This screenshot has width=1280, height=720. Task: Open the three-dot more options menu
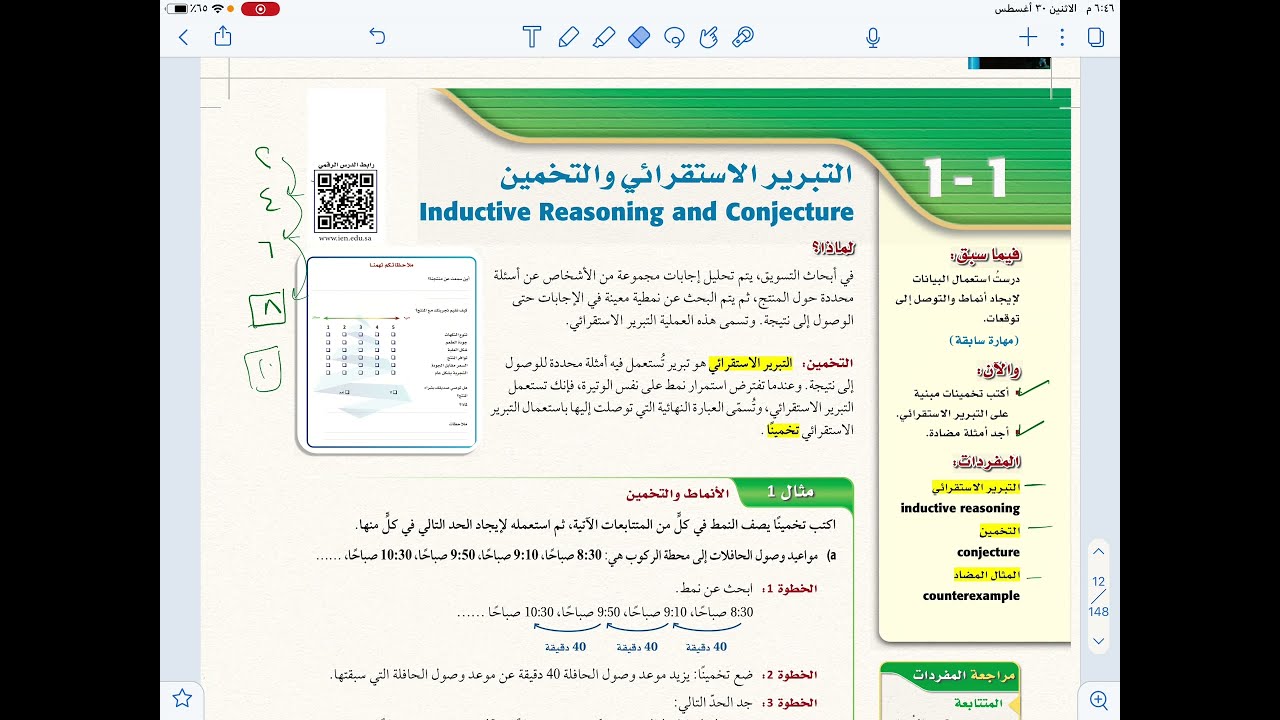1062,37
